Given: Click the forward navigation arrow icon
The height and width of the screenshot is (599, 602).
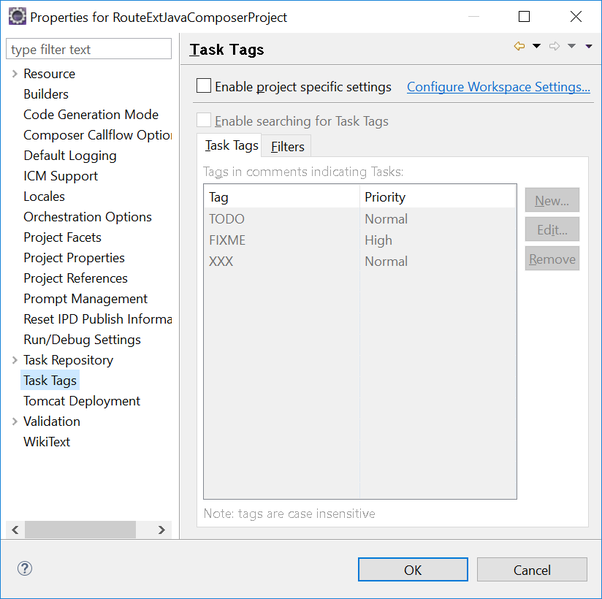Looking at the screenshot, I should pos(554,46).
